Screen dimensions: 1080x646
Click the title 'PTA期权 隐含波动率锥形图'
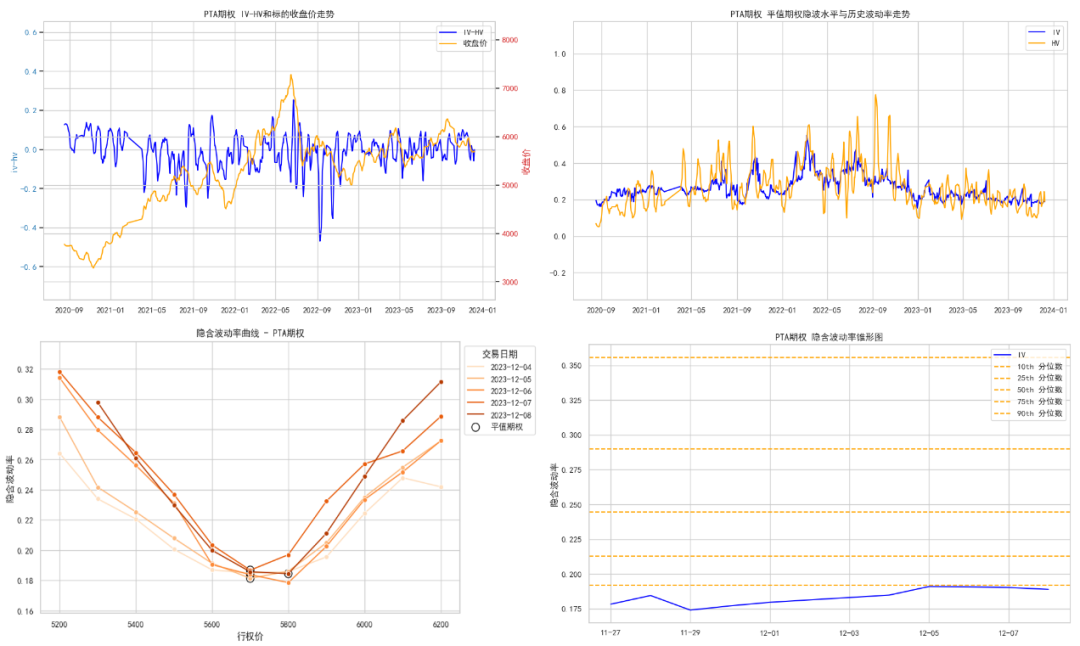829,337
